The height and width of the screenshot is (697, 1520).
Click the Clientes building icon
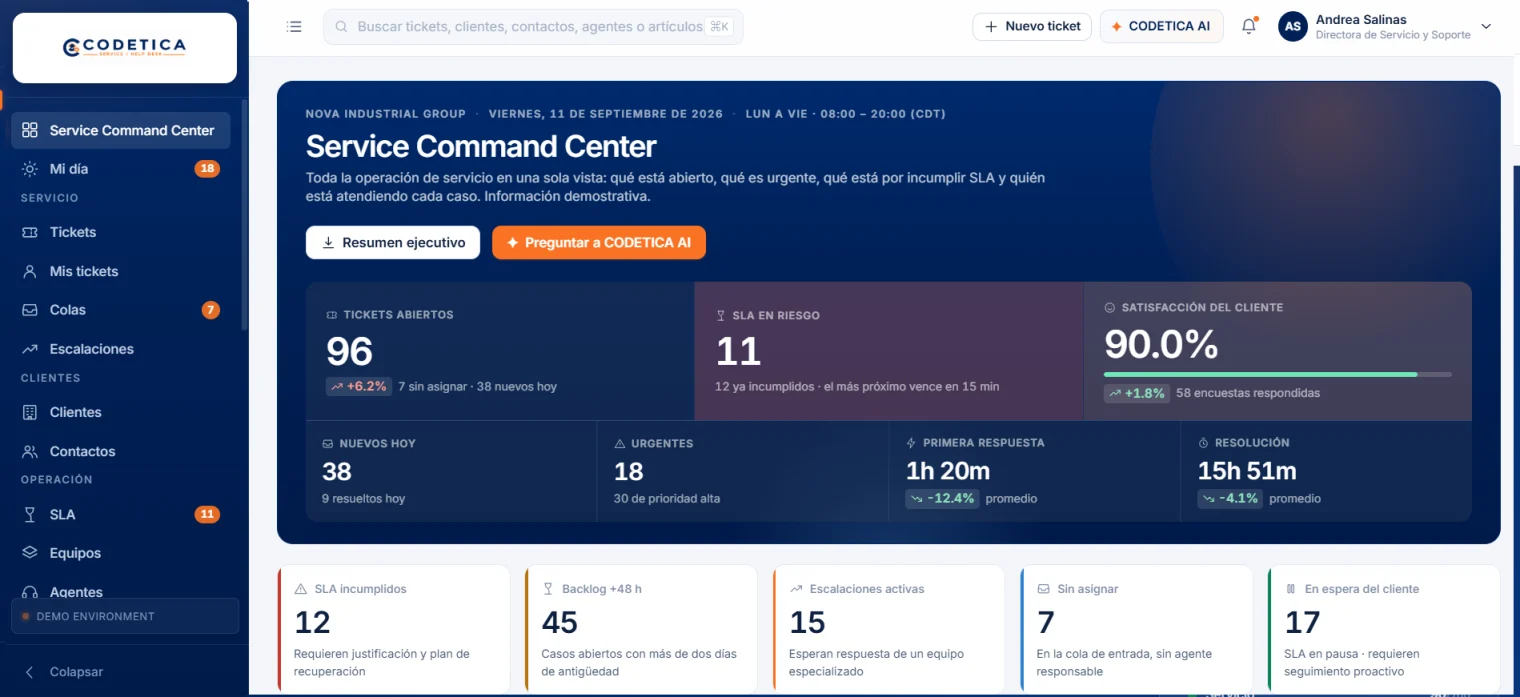click(x=30, y=412)
